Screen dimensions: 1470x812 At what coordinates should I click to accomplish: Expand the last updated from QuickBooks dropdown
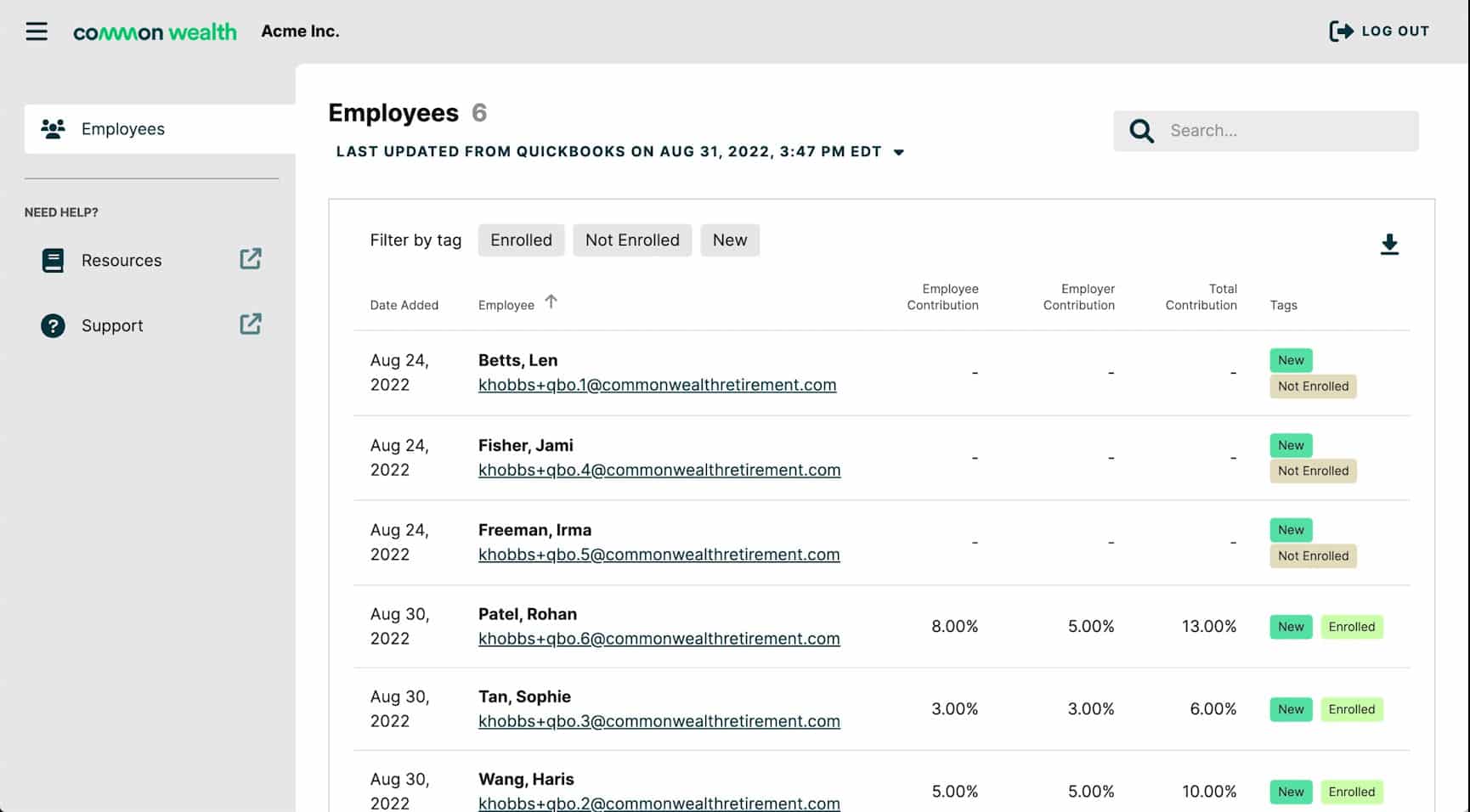pyautogui.click(x=899, y=153)
